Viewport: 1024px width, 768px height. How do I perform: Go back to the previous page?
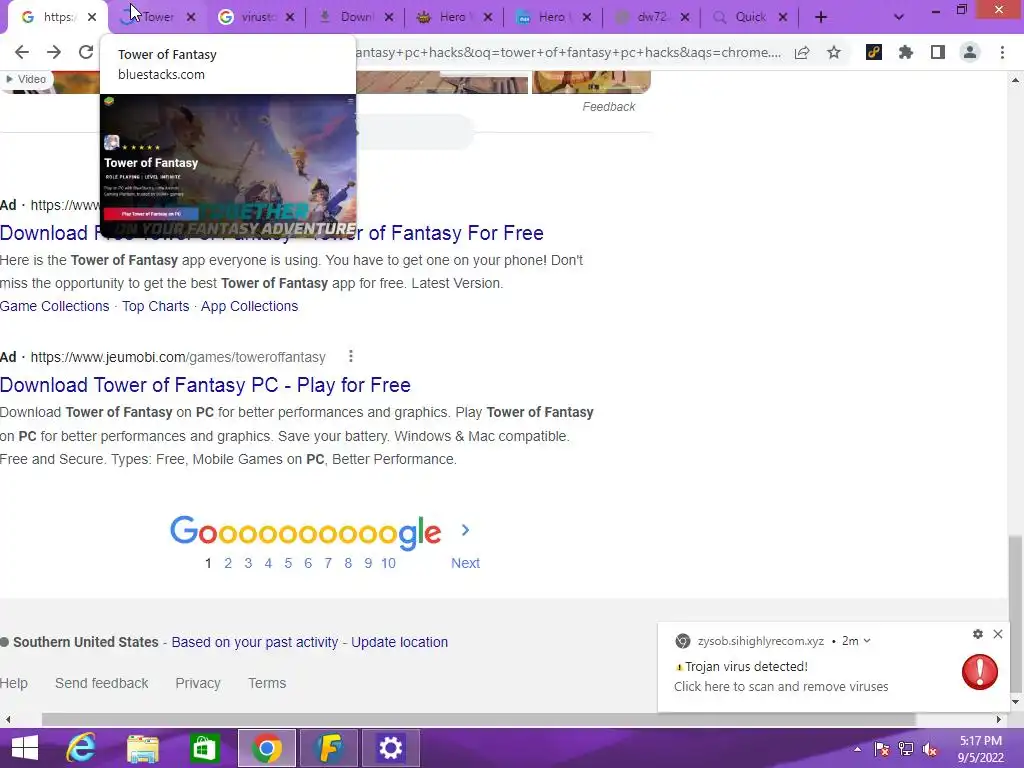(22, 52)
